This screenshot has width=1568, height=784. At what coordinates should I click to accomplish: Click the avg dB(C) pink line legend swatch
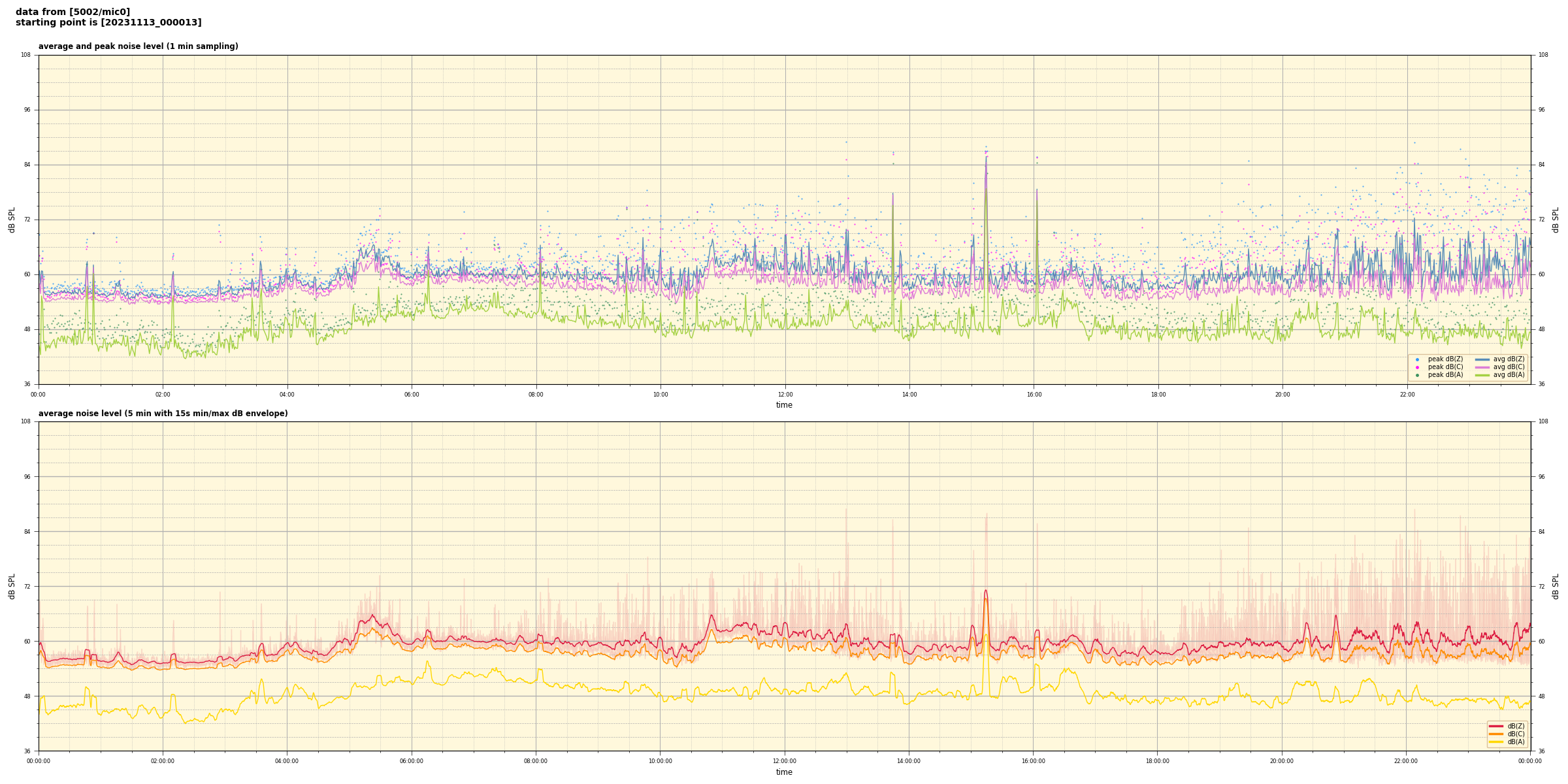[1482, 367]
